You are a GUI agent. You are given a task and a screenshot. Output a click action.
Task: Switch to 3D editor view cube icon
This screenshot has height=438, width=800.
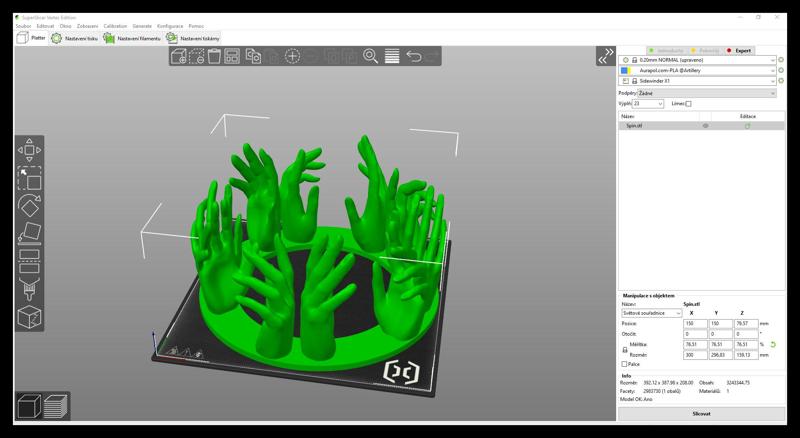point(29,406)
